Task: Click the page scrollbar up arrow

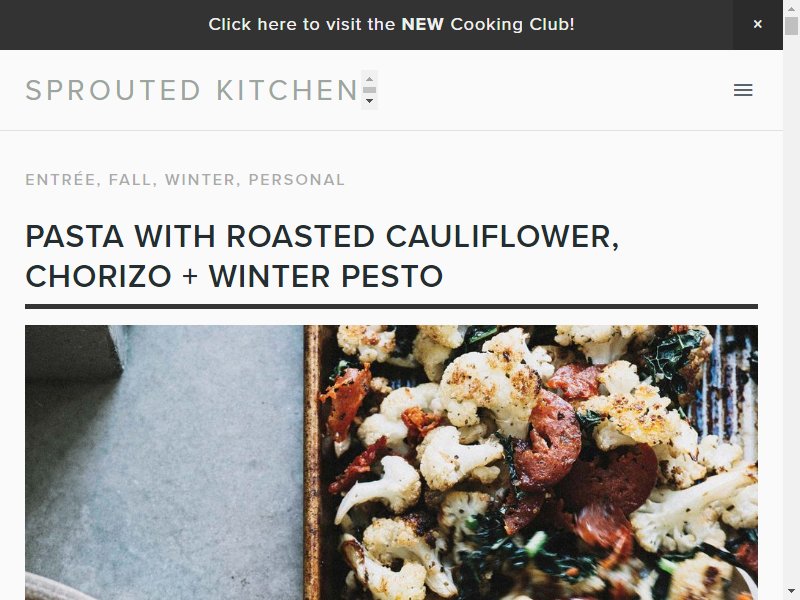Action: point(791,9)
